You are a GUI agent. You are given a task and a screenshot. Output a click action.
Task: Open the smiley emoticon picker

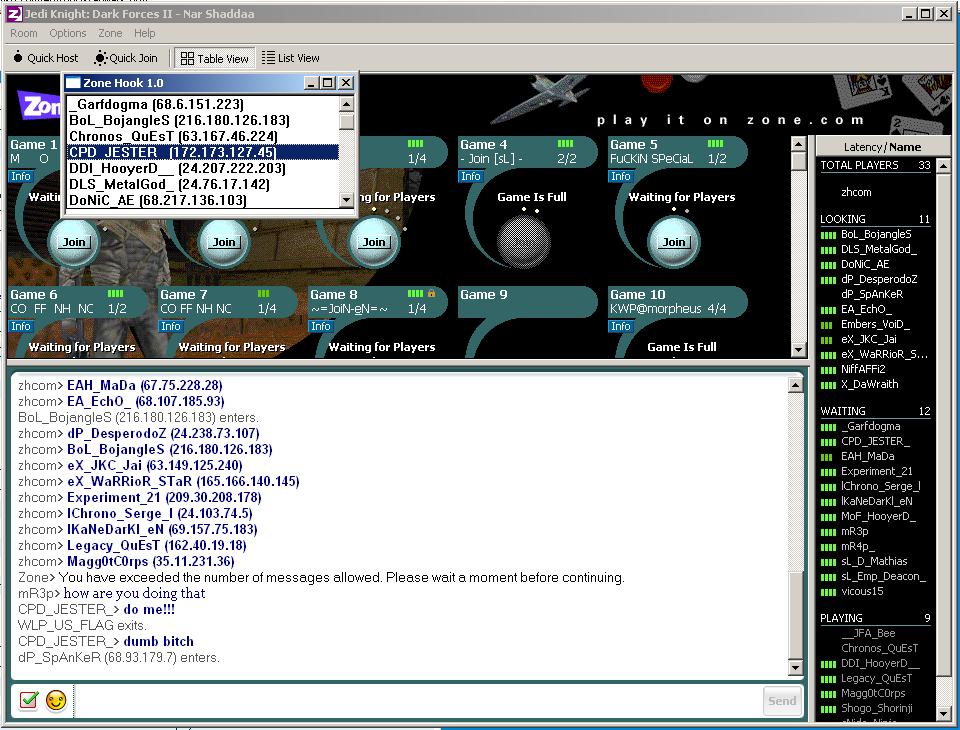pos(56,700)
